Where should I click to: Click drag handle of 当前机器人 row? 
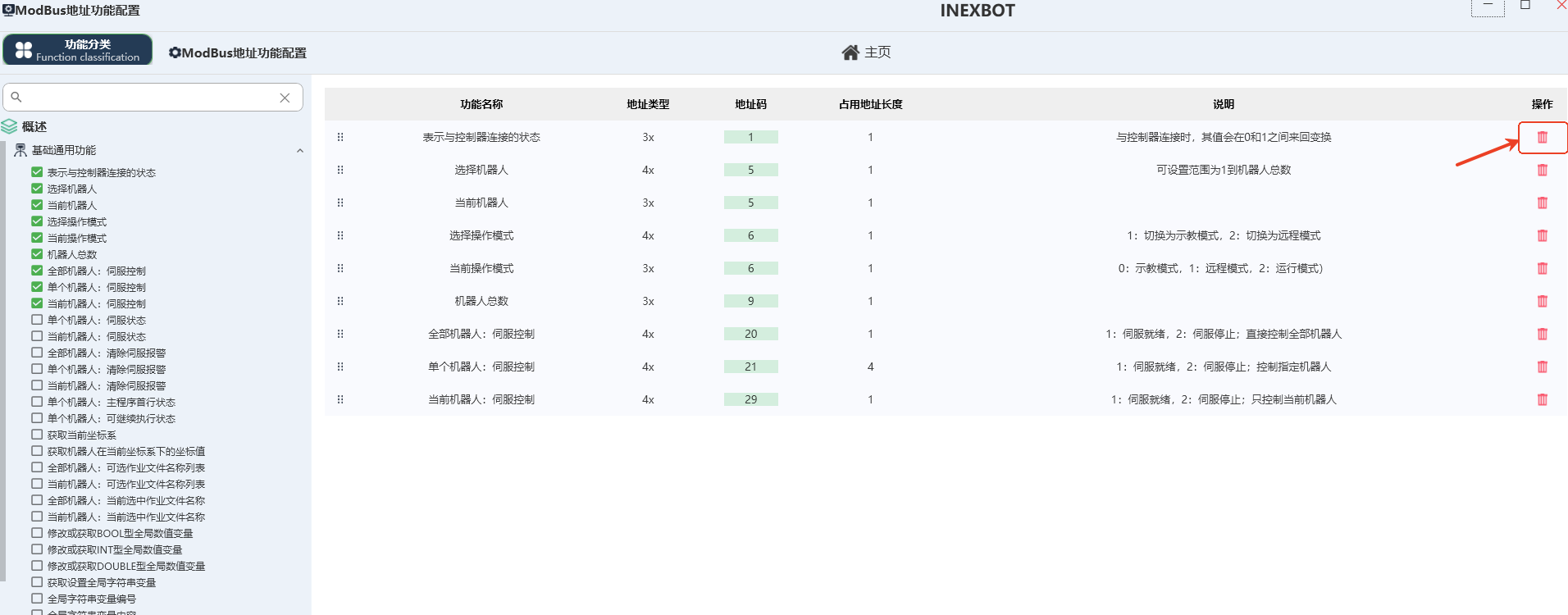340,203
